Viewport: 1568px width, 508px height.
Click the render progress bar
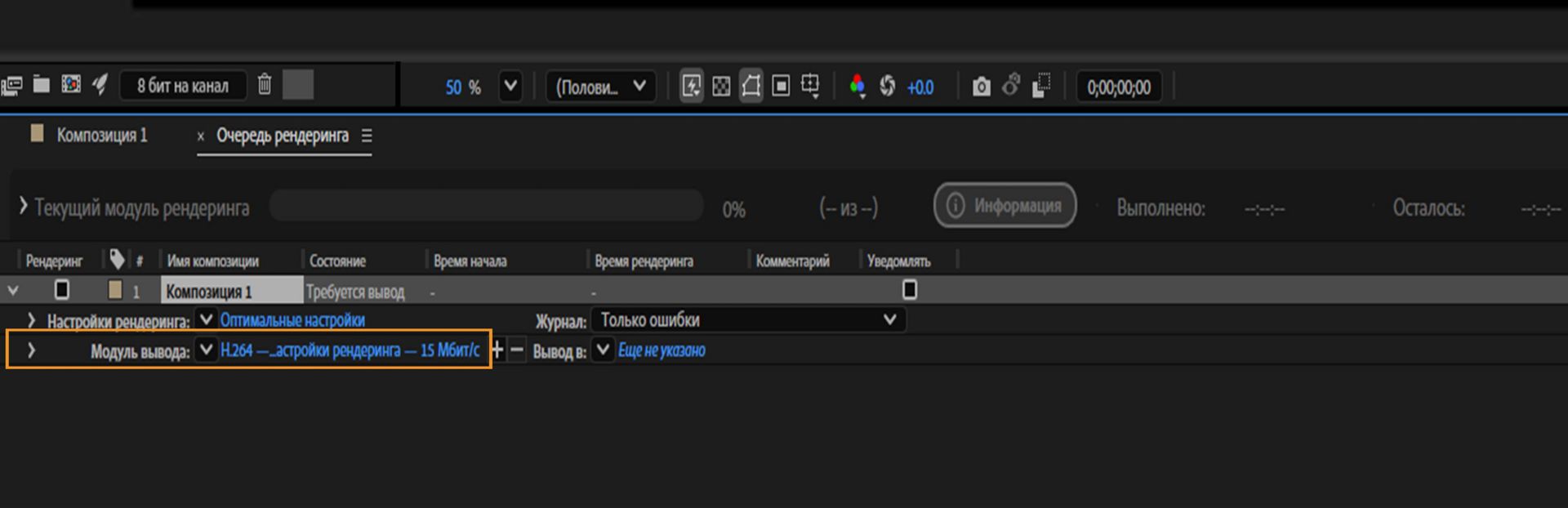tap(487, 206)
